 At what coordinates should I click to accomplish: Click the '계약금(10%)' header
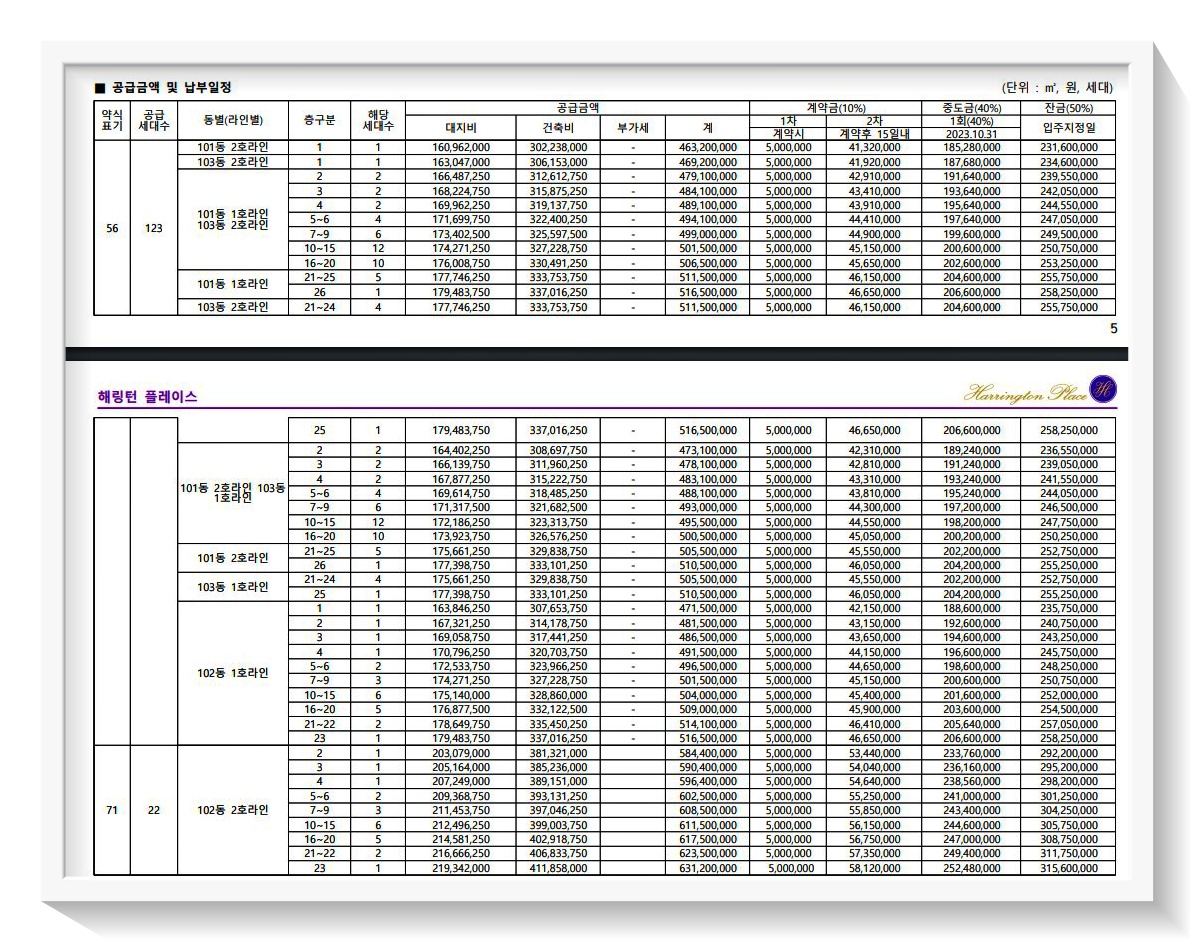pos(835,108)
